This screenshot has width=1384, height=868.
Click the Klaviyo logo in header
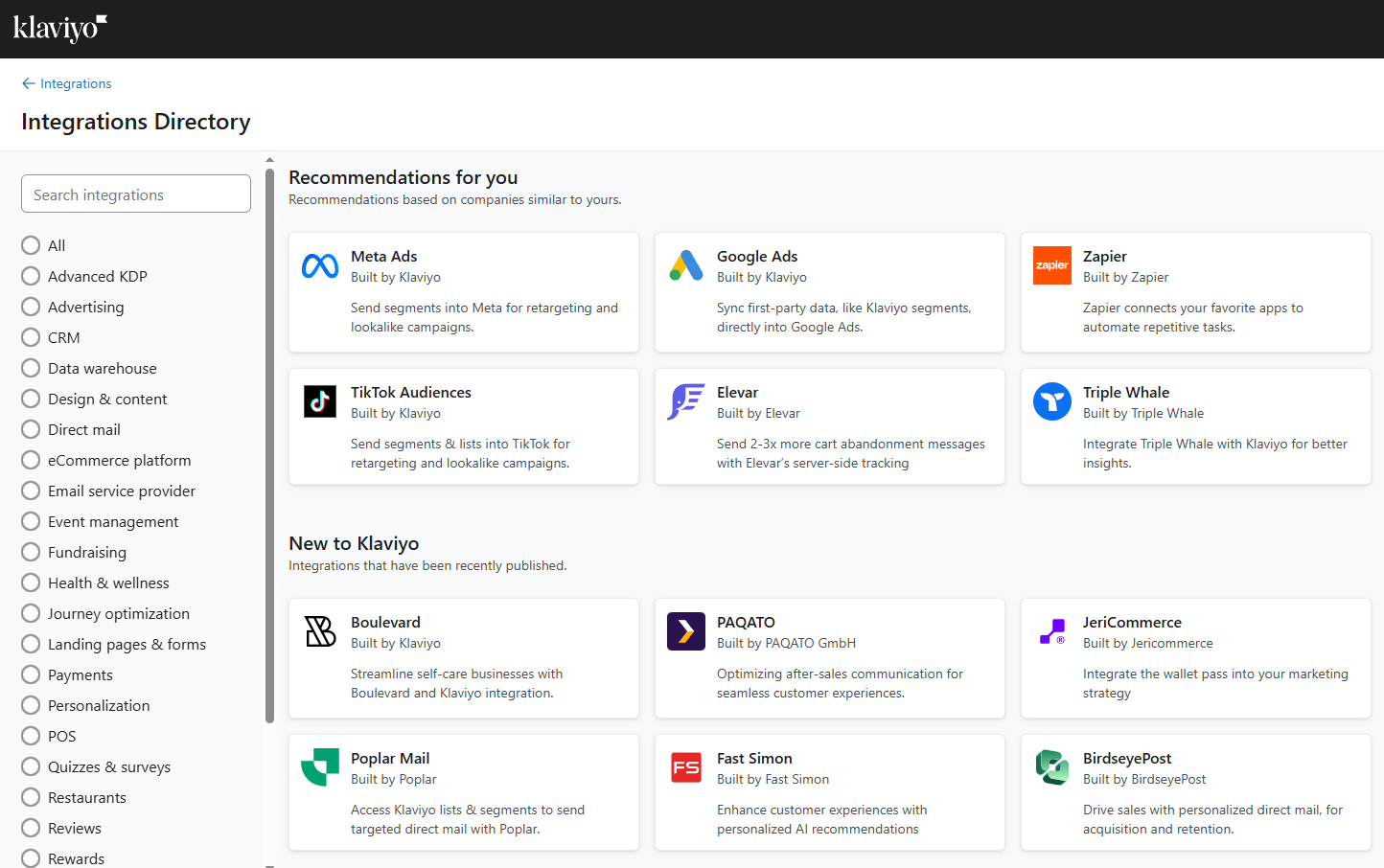pos(59,29)
